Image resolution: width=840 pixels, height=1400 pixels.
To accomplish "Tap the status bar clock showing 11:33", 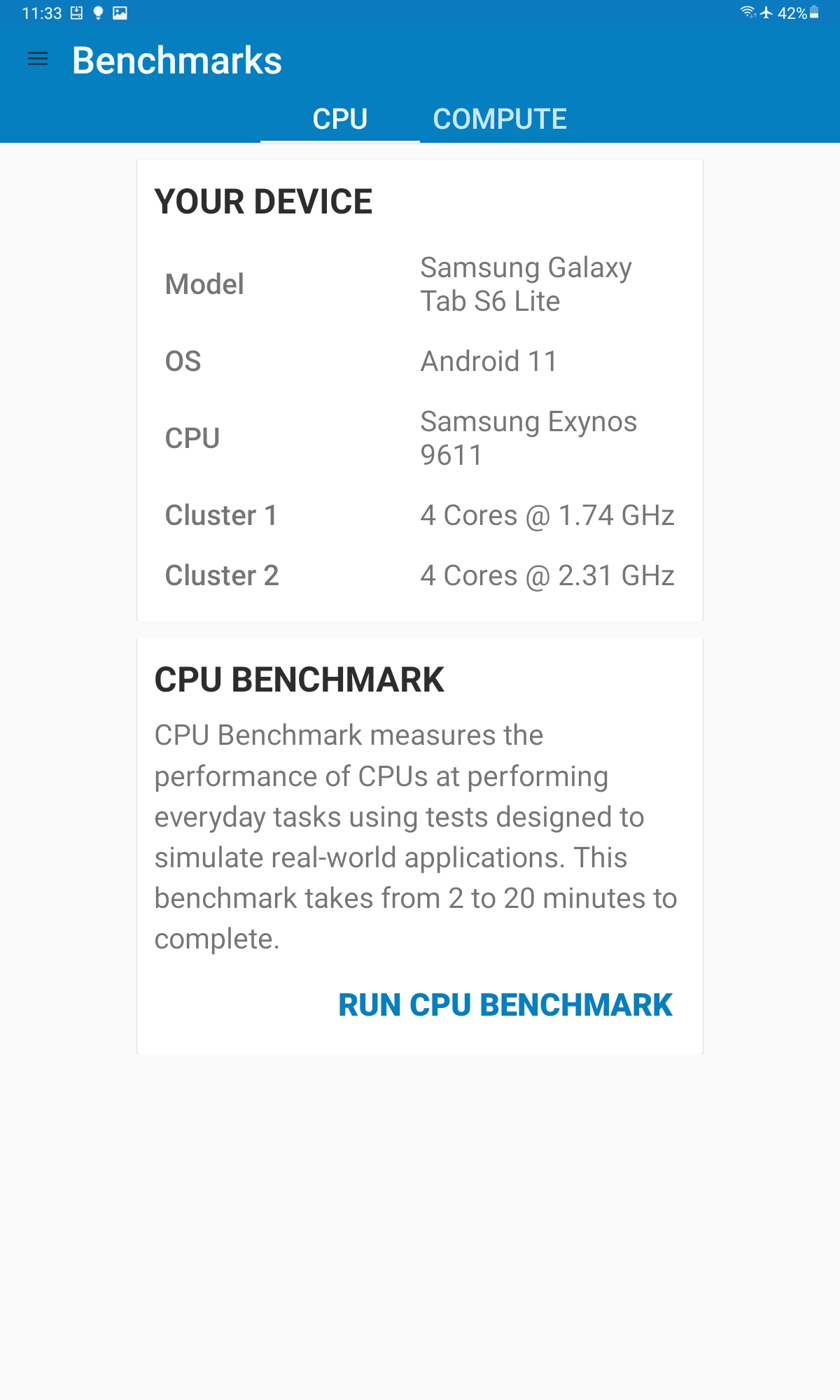I will tap(42, 13).
